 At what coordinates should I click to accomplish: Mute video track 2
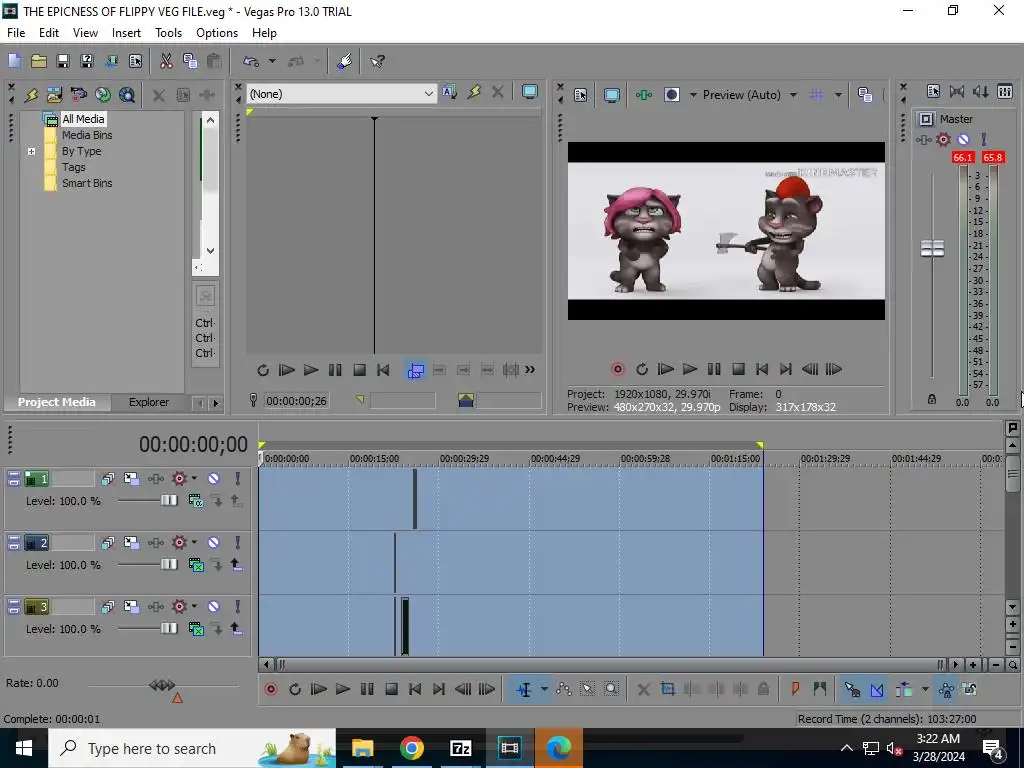(214, 543)
